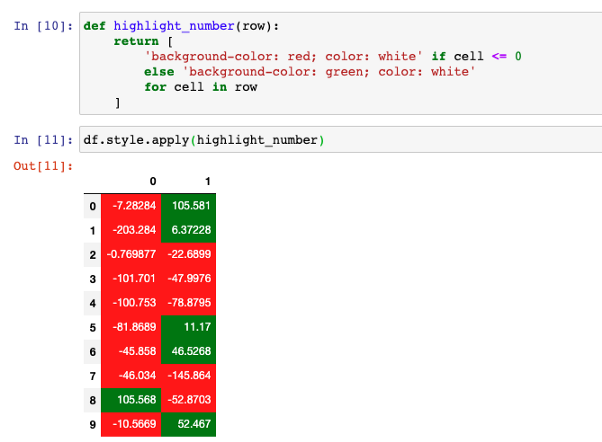Click row index label 9 in the table
Viewport: 602px width, 442px height.
click(x=93, y=424)
